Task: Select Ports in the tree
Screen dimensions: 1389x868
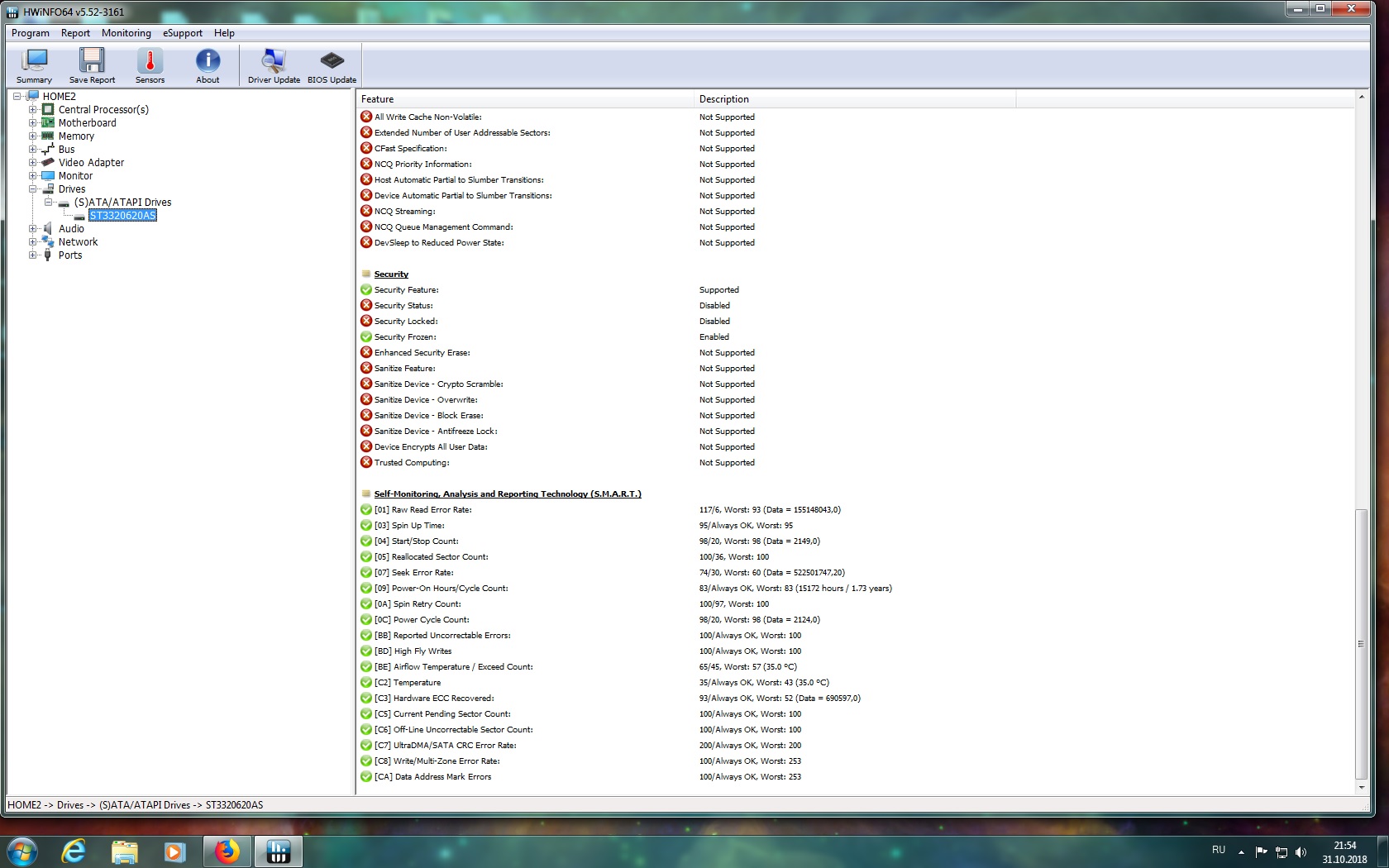Action: pyautogui.click(x=70, y=255)
